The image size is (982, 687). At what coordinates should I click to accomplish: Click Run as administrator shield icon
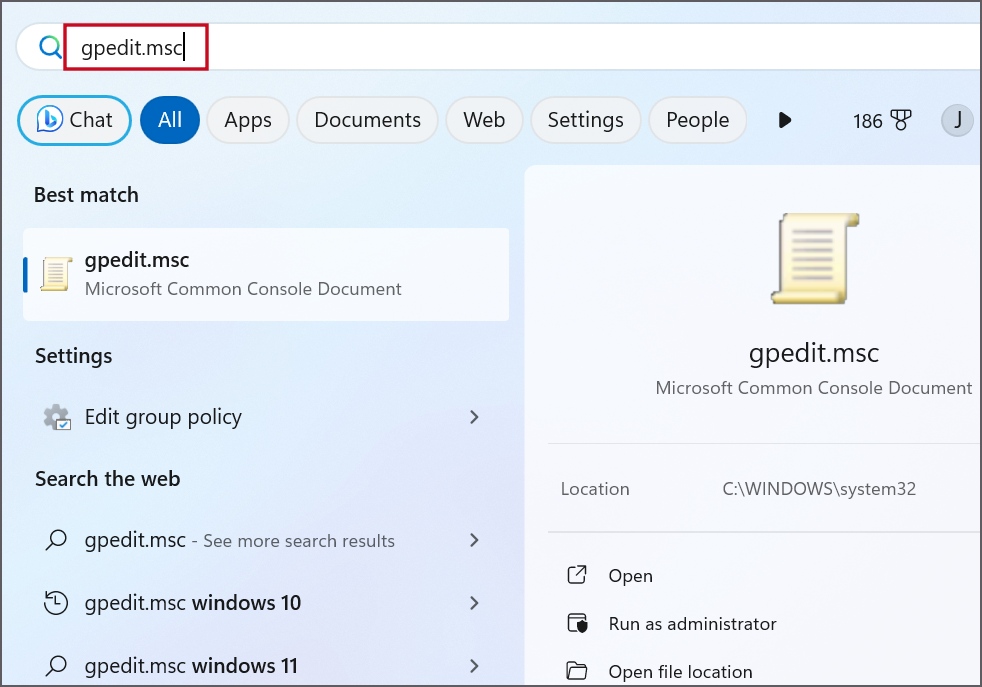(577, 624)
